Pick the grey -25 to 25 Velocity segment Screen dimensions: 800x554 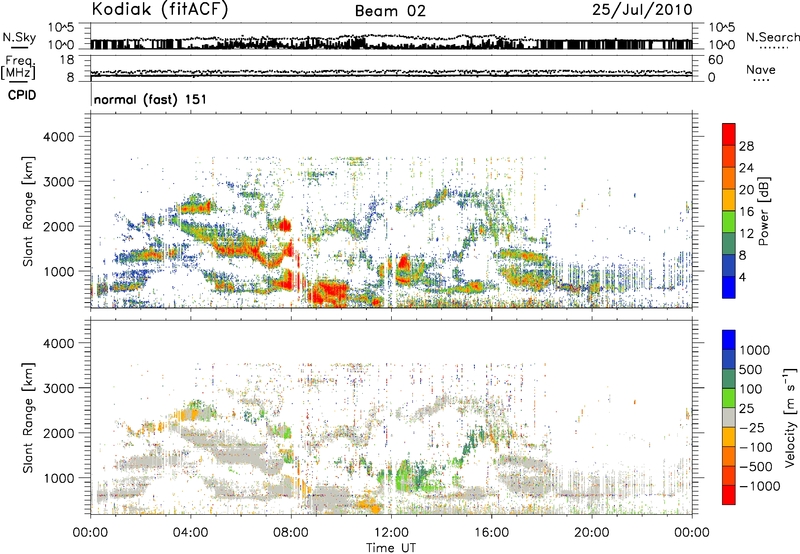point(729,418)
